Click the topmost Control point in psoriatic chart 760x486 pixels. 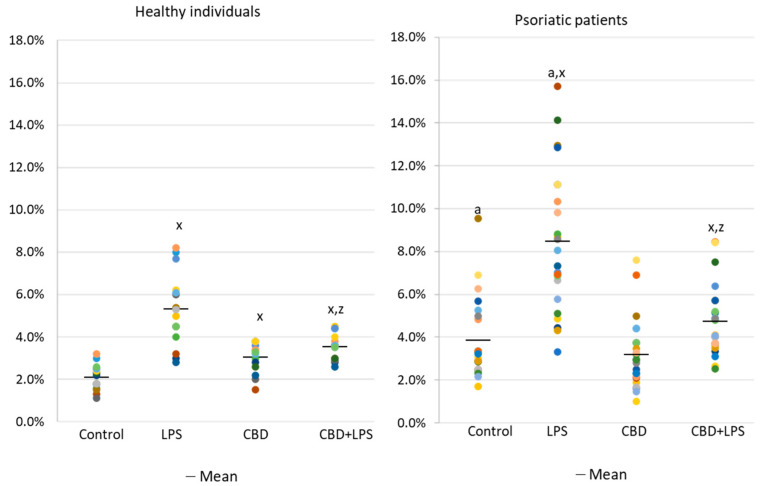click(x=478, y=218)
